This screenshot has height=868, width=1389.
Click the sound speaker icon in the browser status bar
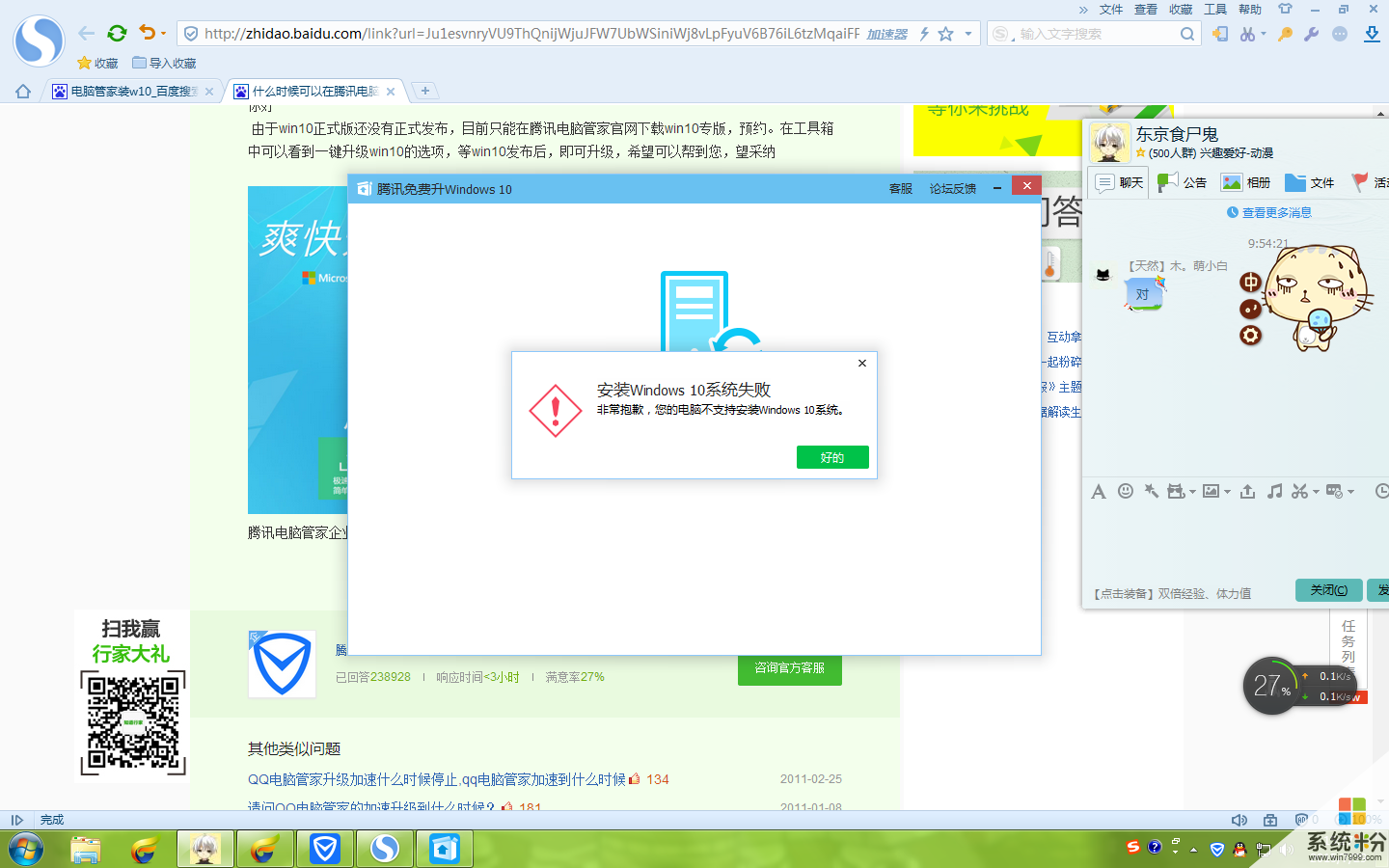[1239, 820]
